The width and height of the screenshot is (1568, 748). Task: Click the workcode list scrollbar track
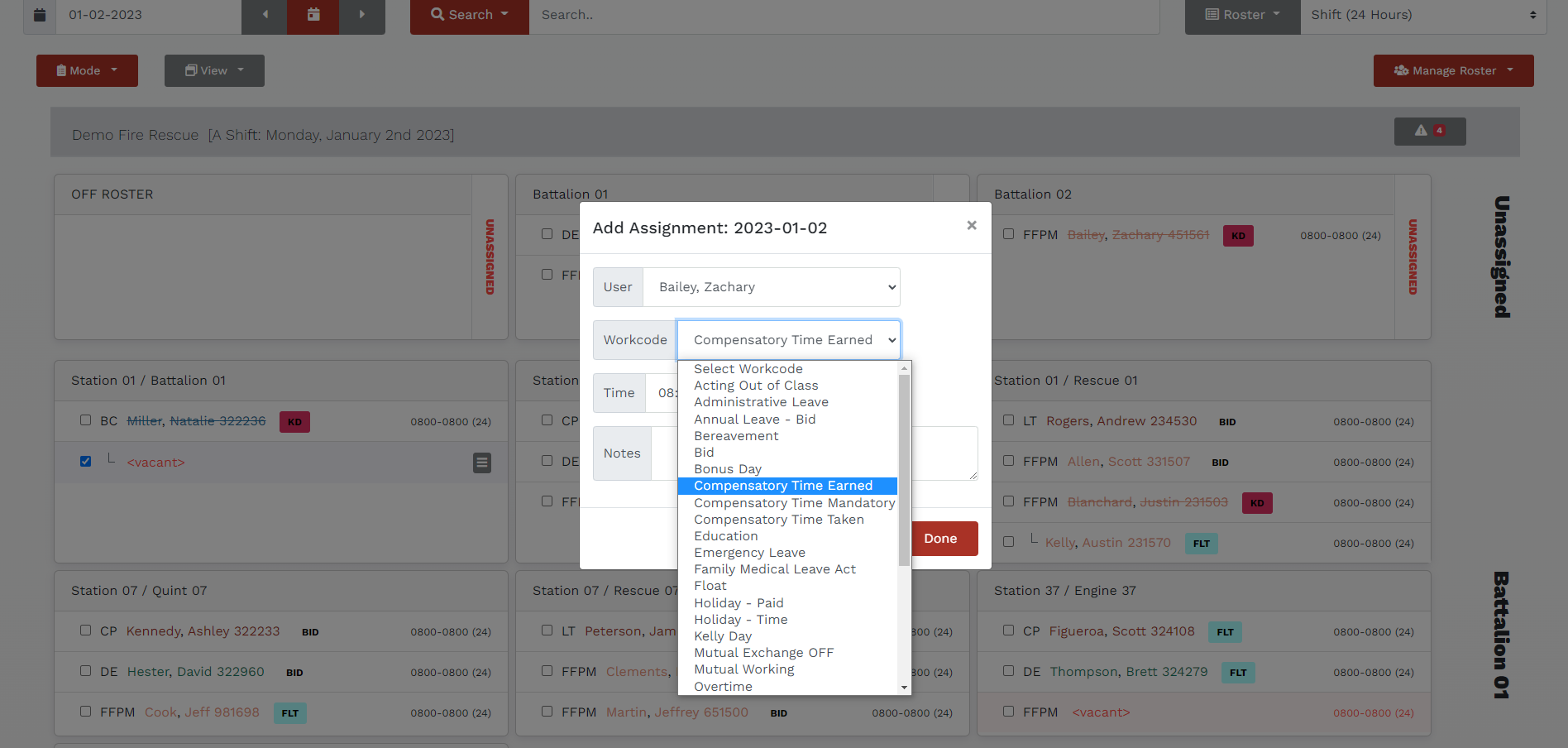point(904,621)
